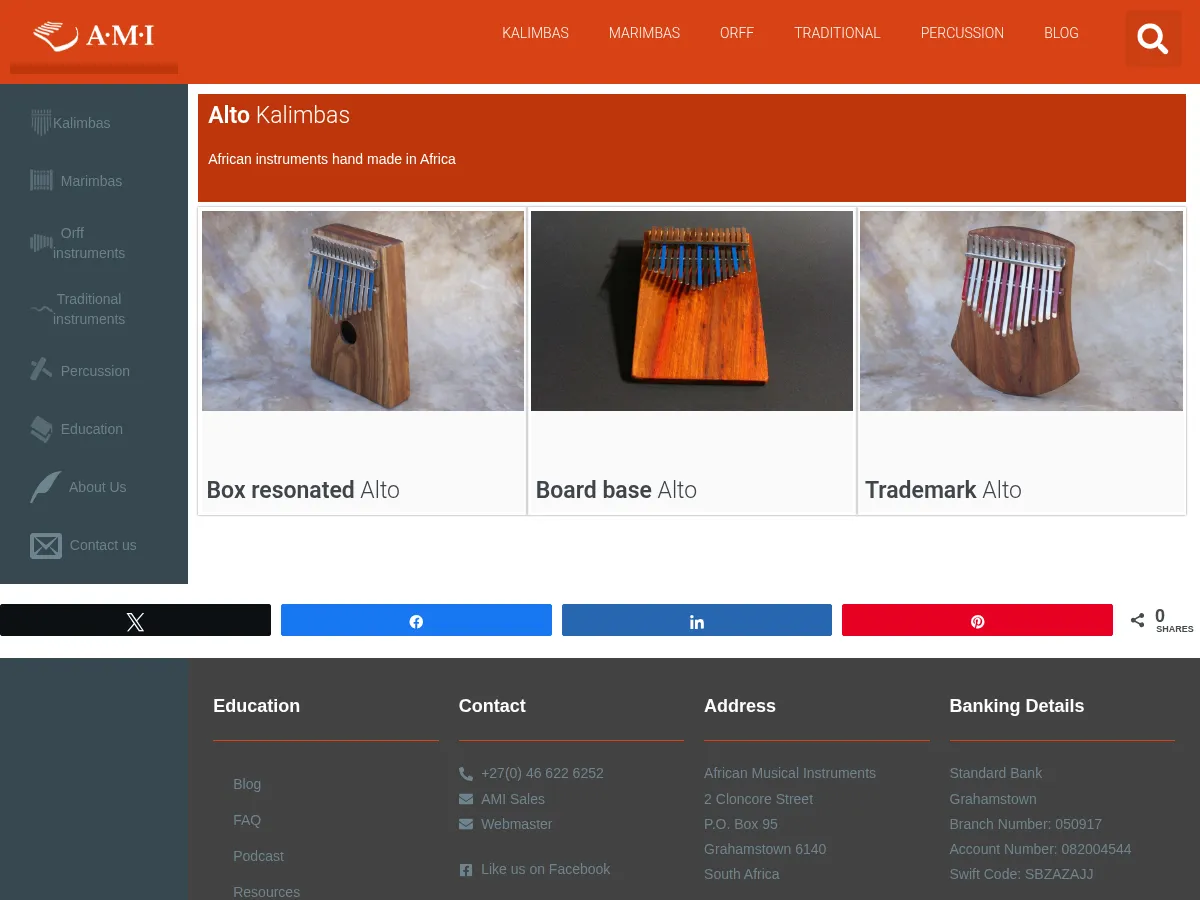Open the Orff top menu item

(737, 33)
